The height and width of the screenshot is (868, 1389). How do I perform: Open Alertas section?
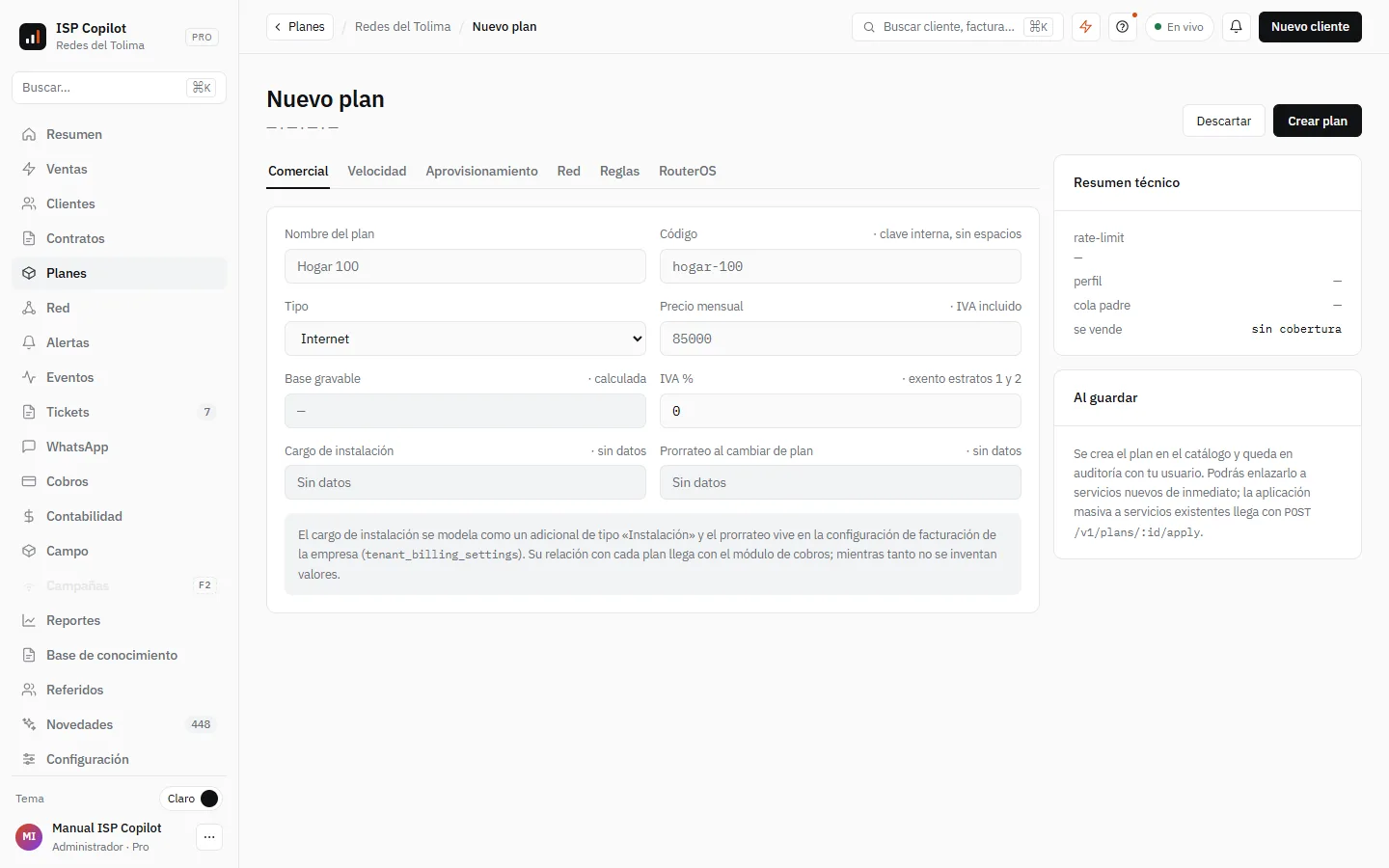click(x=119, y=342)
